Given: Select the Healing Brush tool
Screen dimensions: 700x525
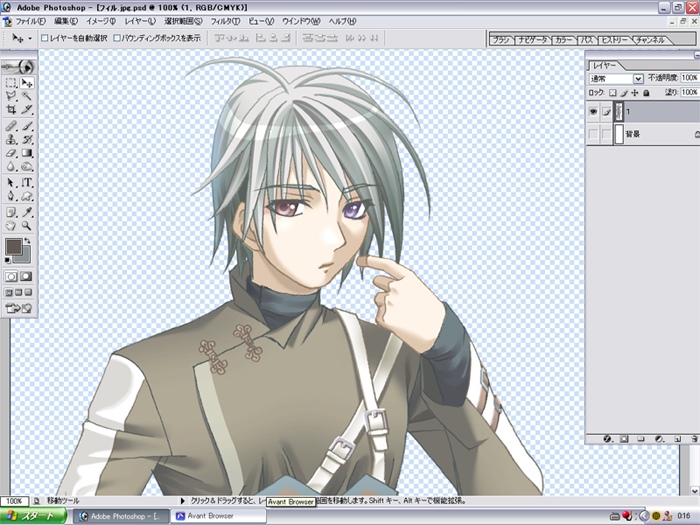Looking at the screenshot, I should coord(11,126).
